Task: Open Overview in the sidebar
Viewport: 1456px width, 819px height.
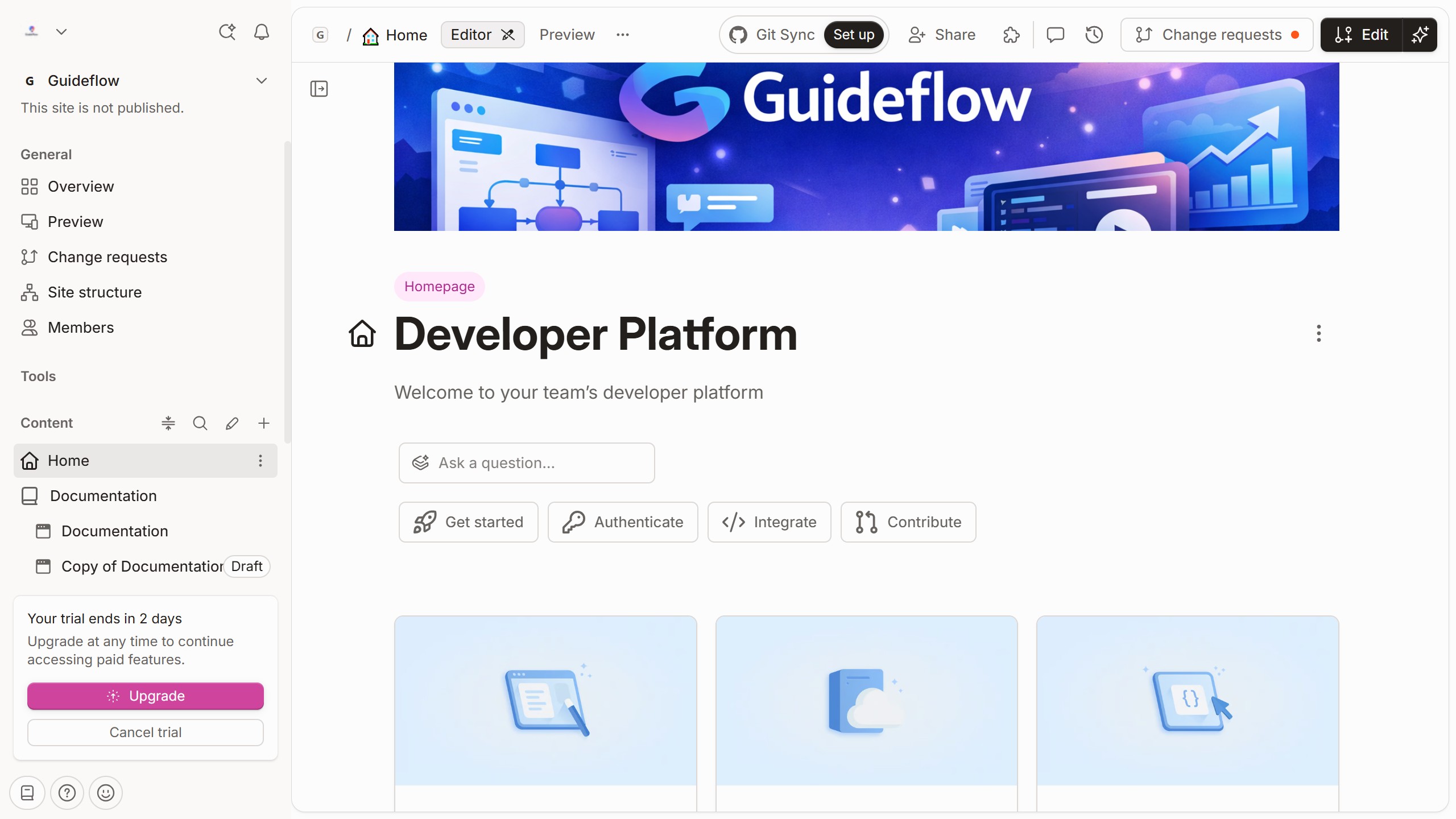Action: (145, 187)
